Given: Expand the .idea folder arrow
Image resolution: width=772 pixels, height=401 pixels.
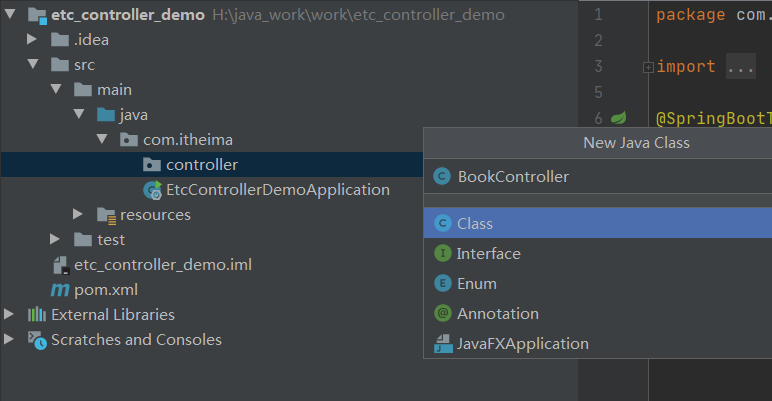Looking at the screenshot, I should 32,39.
